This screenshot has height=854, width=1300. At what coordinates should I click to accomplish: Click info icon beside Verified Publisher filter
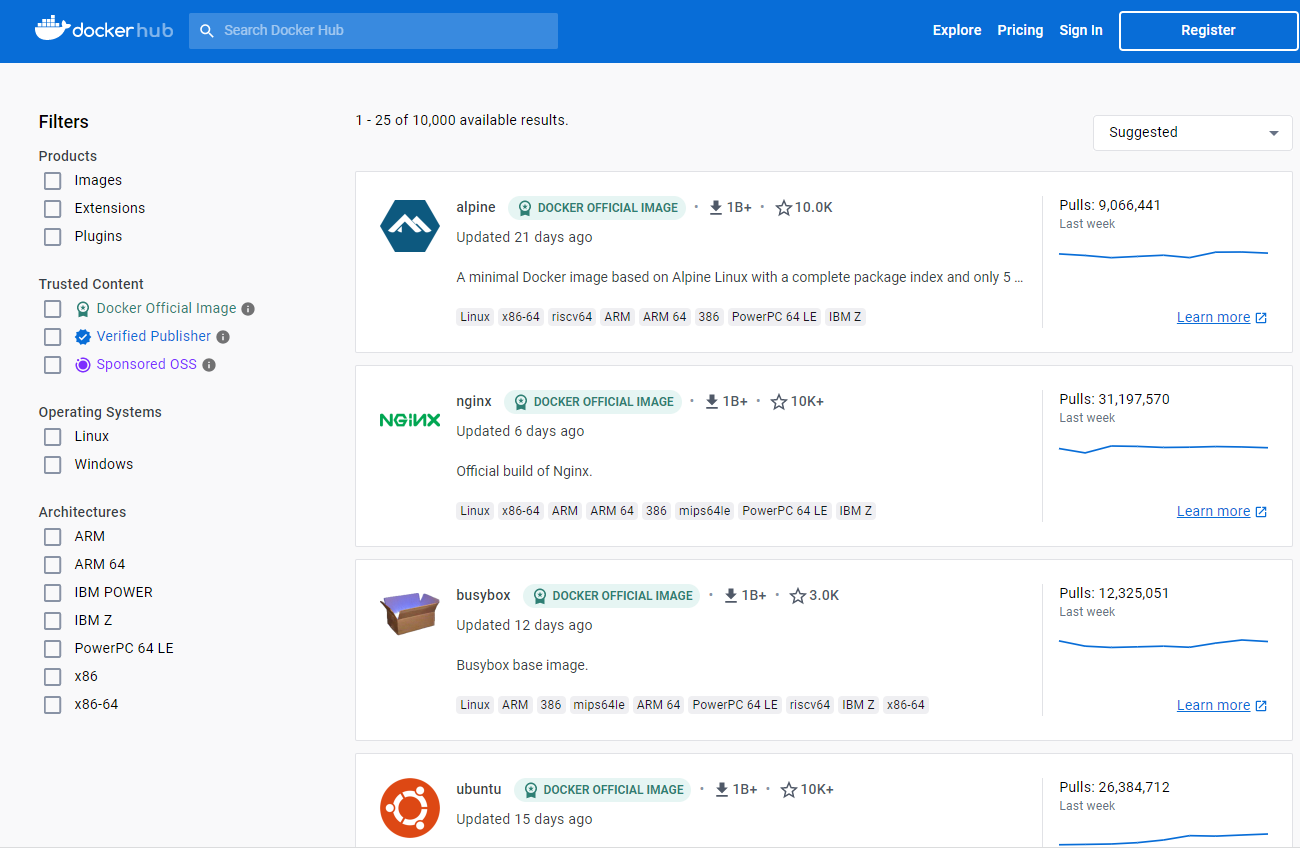[x=223, y=337]
